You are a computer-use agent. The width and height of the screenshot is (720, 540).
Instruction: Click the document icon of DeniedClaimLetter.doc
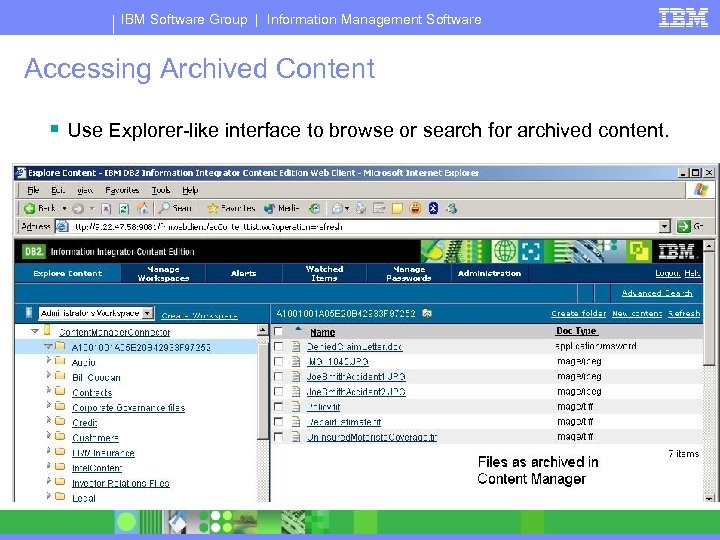(296, 347)
